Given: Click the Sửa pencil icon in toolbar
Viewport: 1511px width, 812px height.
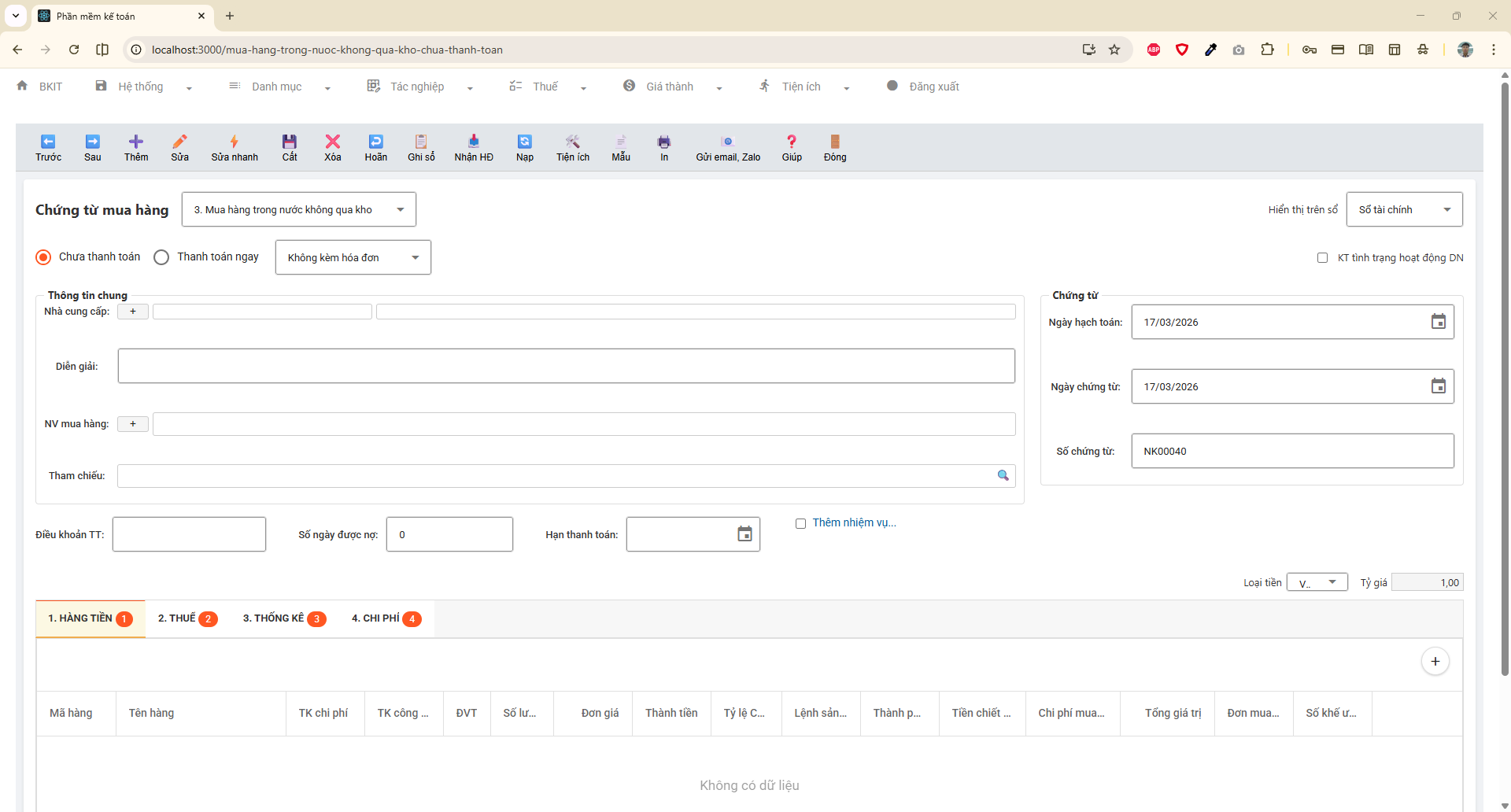Looking at the screenshot, I should coord(179,142).
